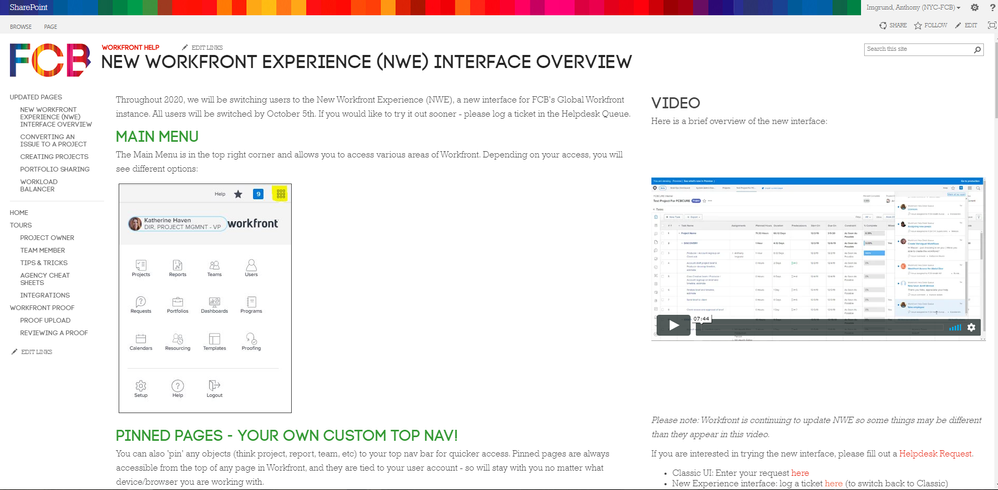The image size is (998, 490).
Task: Select Proof Upload in the sidebar
Action: 45,320
